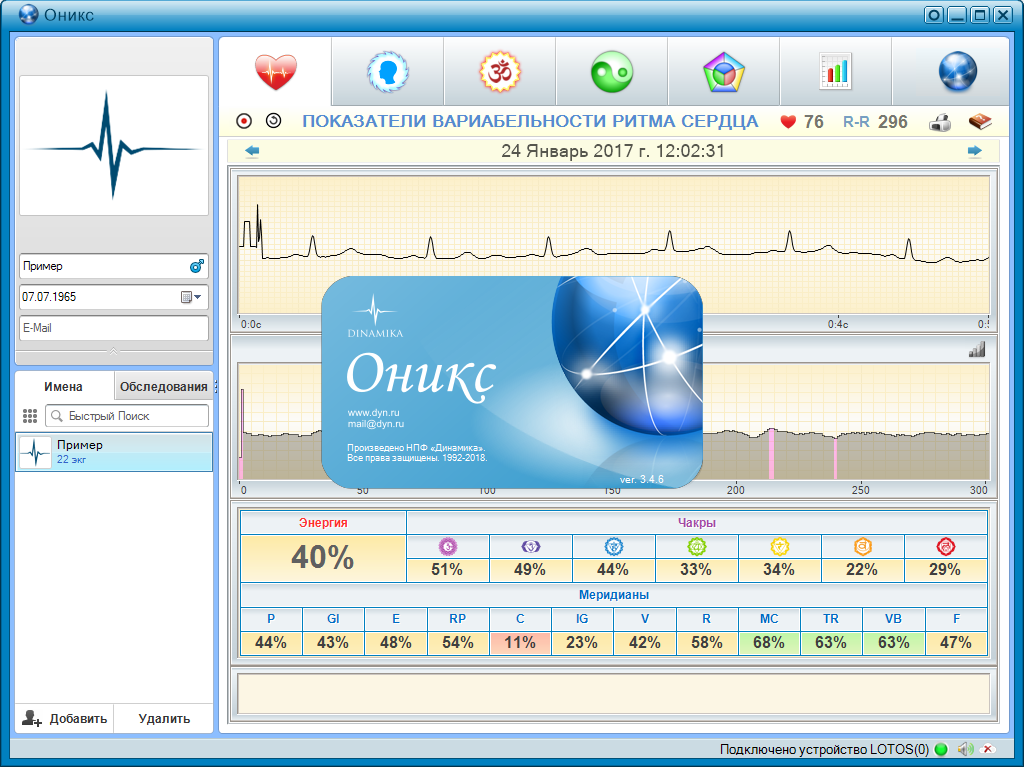Image resolution: width=1024 pixels, height=767 pixels.
Task: Open the bar chart statistics tab
Action: pyautogui.click(x=835, y=71)
